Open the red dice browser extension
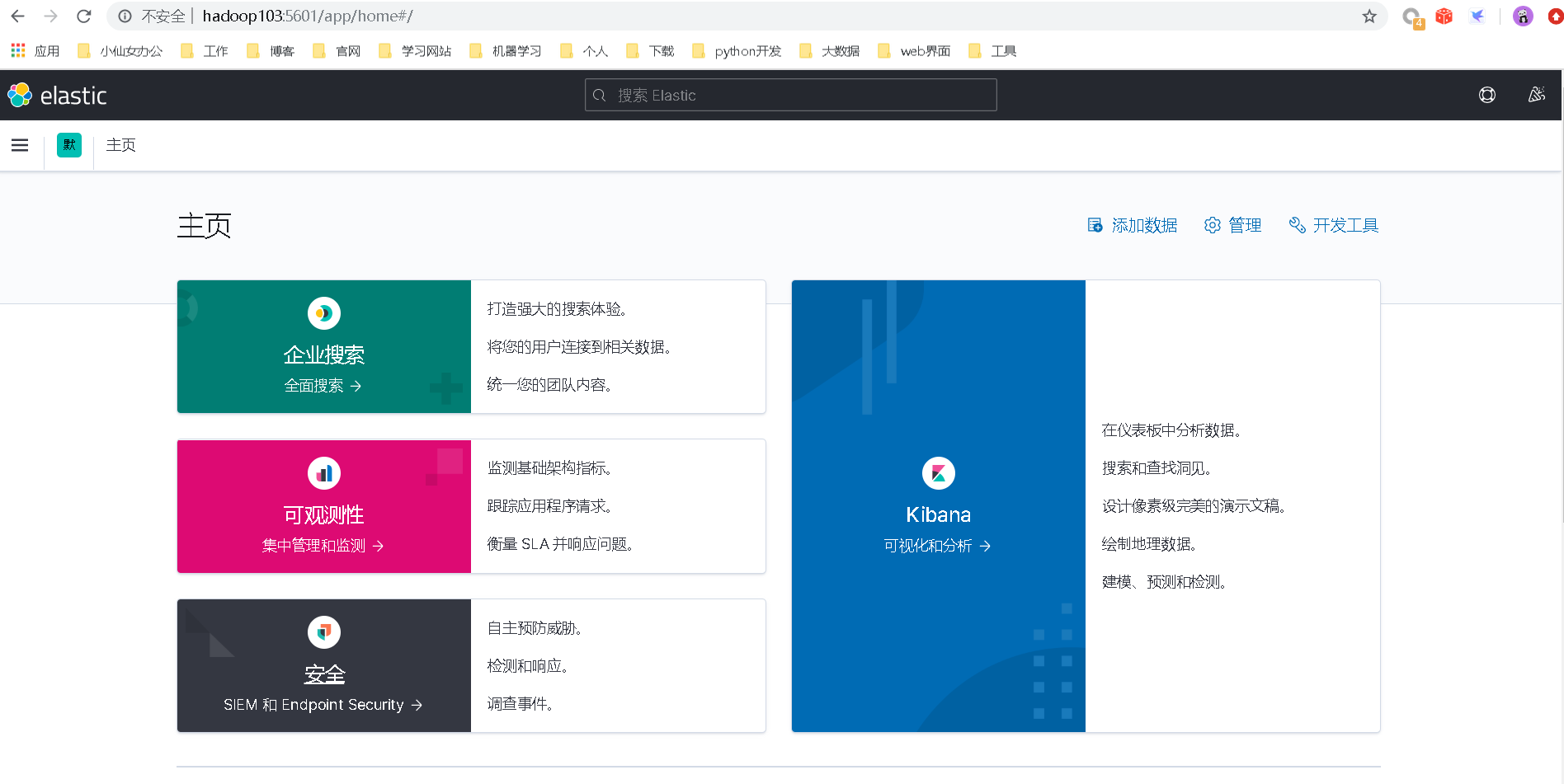Viewport: 1564px width, 784px height. (x=1444, y=16)
